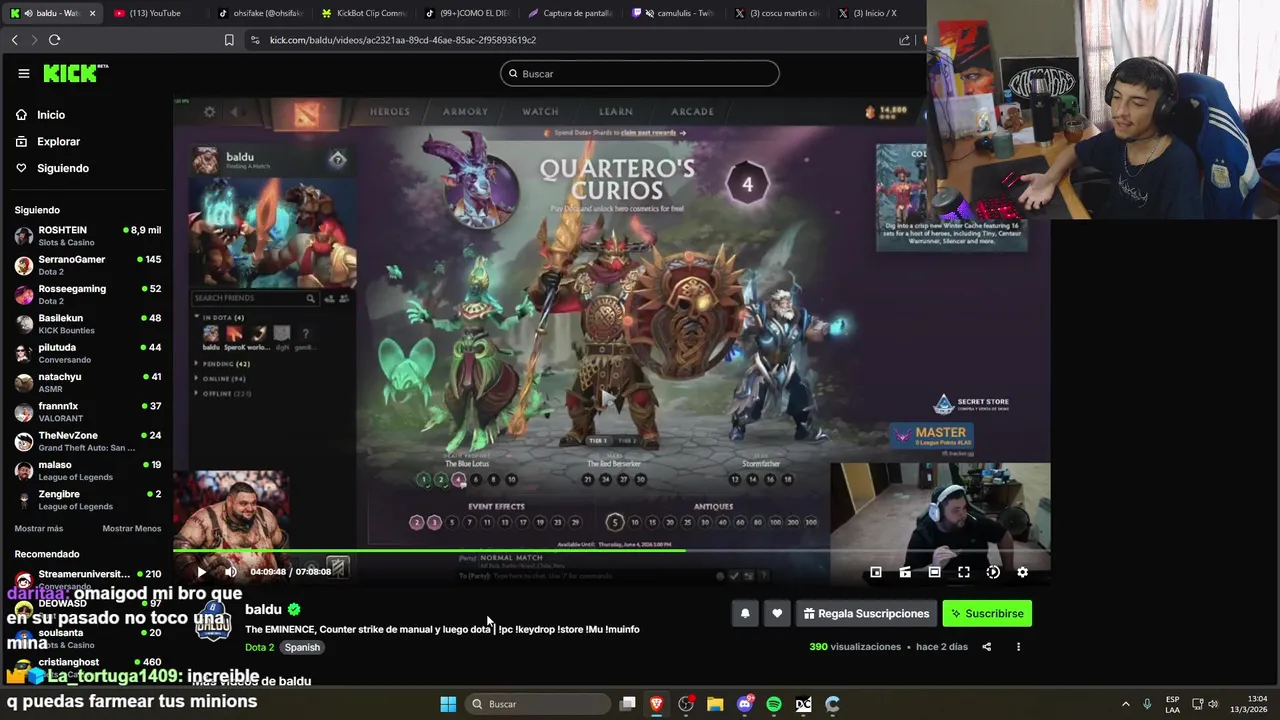1280x720 pixels.
Task: Open Zengibre channel in sidebar
Action: [x=88, y=500]
